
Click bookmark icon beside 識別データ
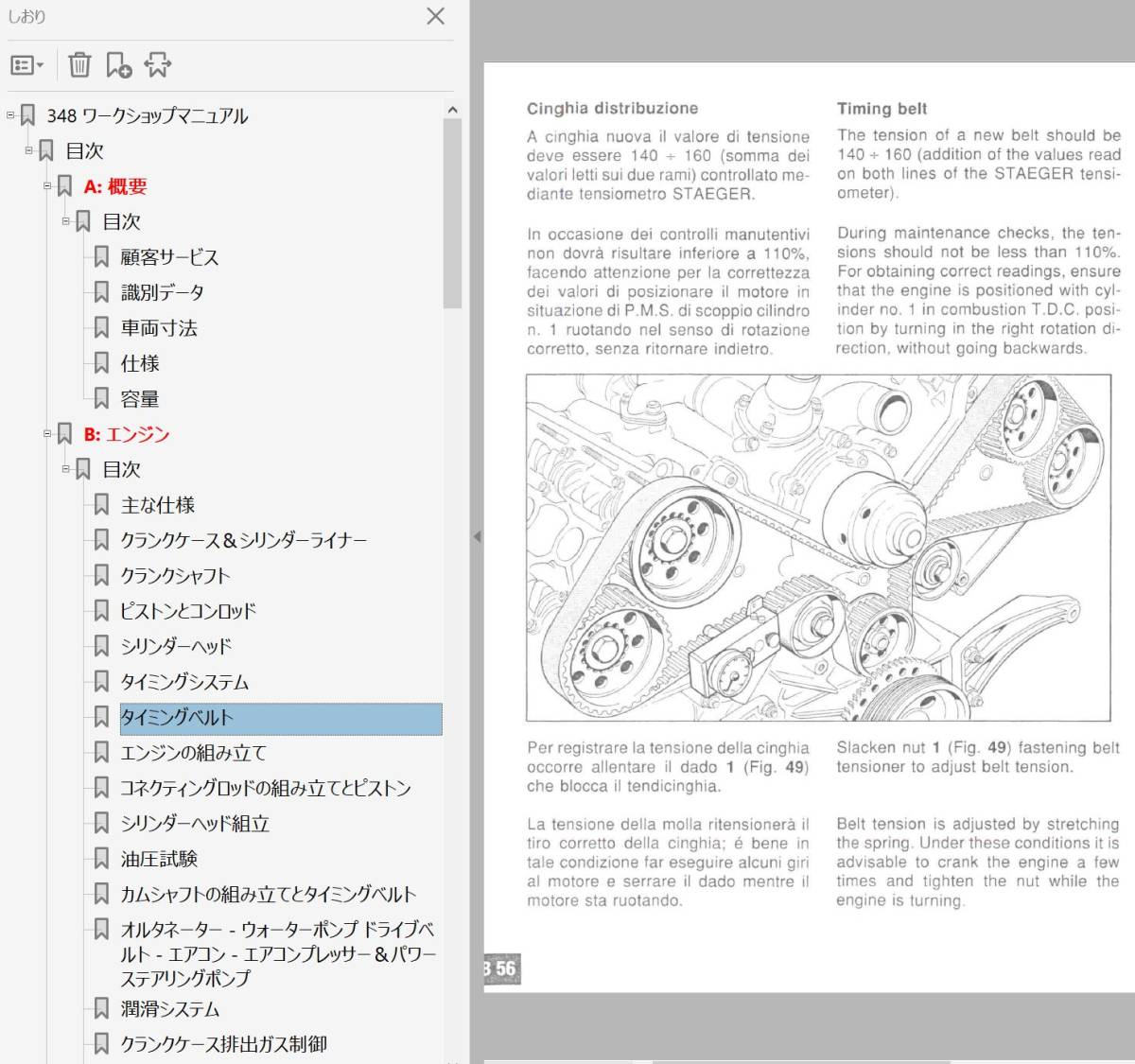(101, 292)
